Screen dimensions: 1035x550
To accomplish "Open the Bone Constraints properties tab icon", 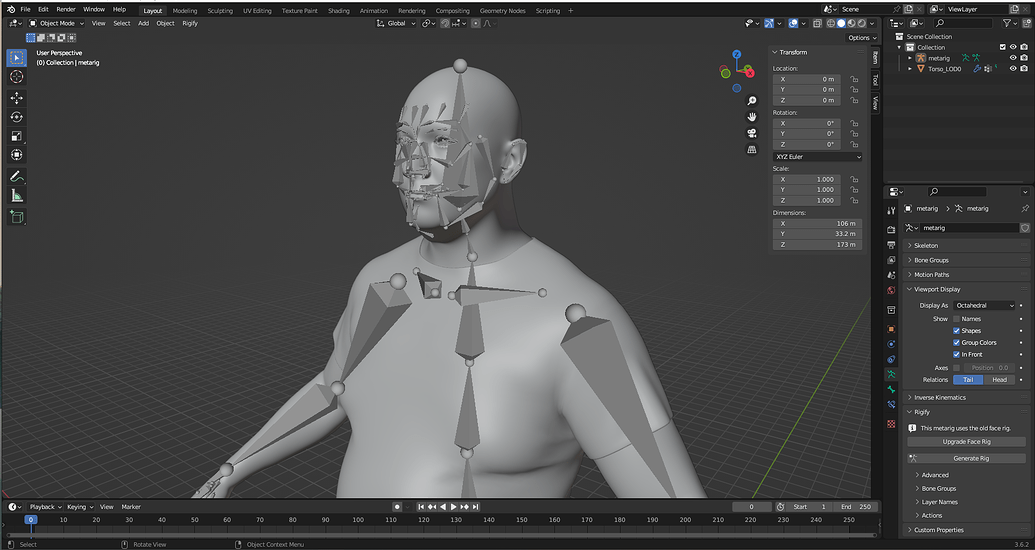I will tap(891, 404).
